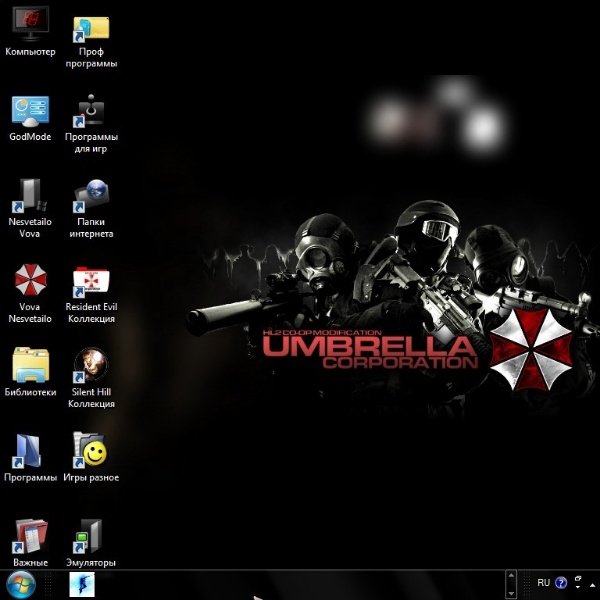
Task: Show hidden system tray icons arrow
Action: (593, 585)
